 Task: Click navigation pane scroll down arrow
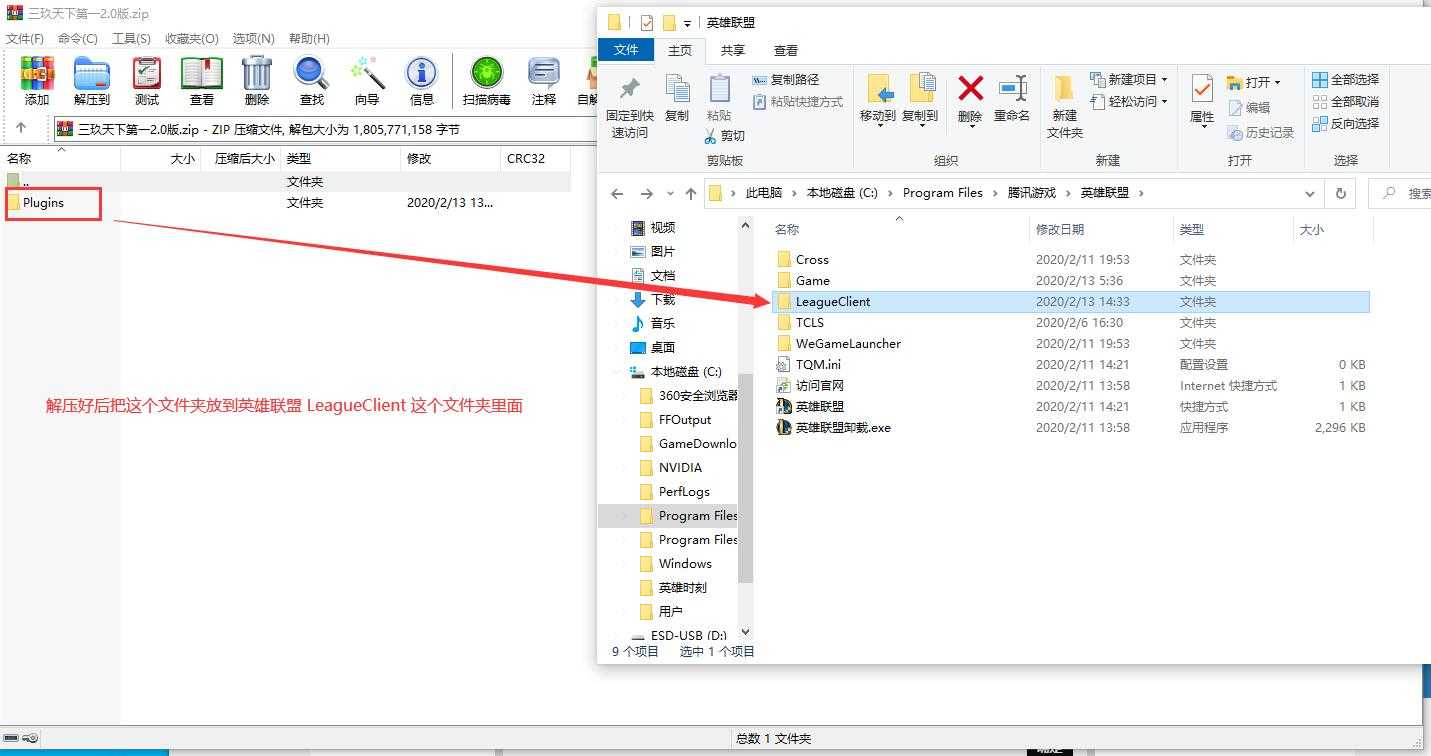(x=745, y=631)
